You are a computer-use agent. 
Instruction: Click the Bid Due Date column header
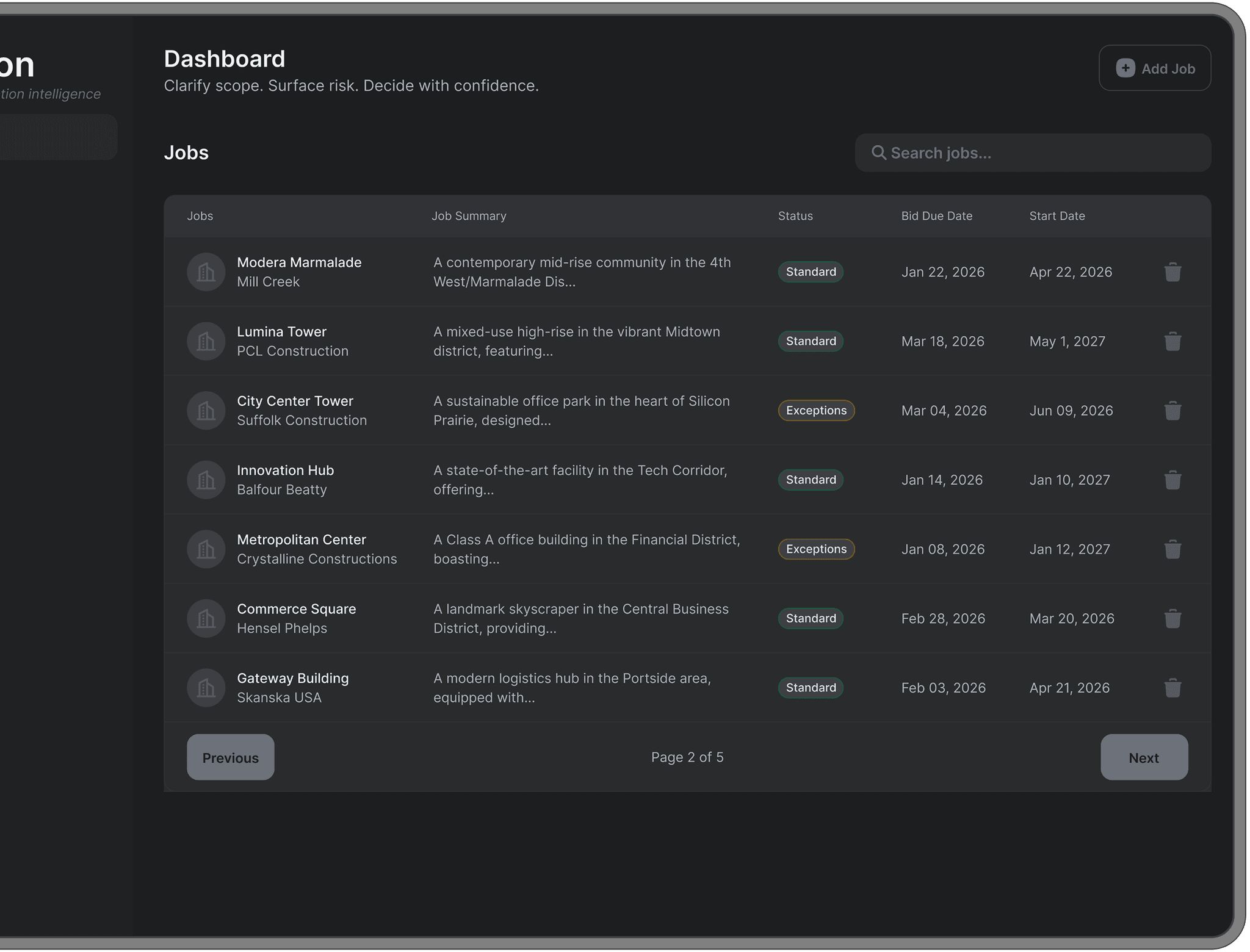(936, 216)
